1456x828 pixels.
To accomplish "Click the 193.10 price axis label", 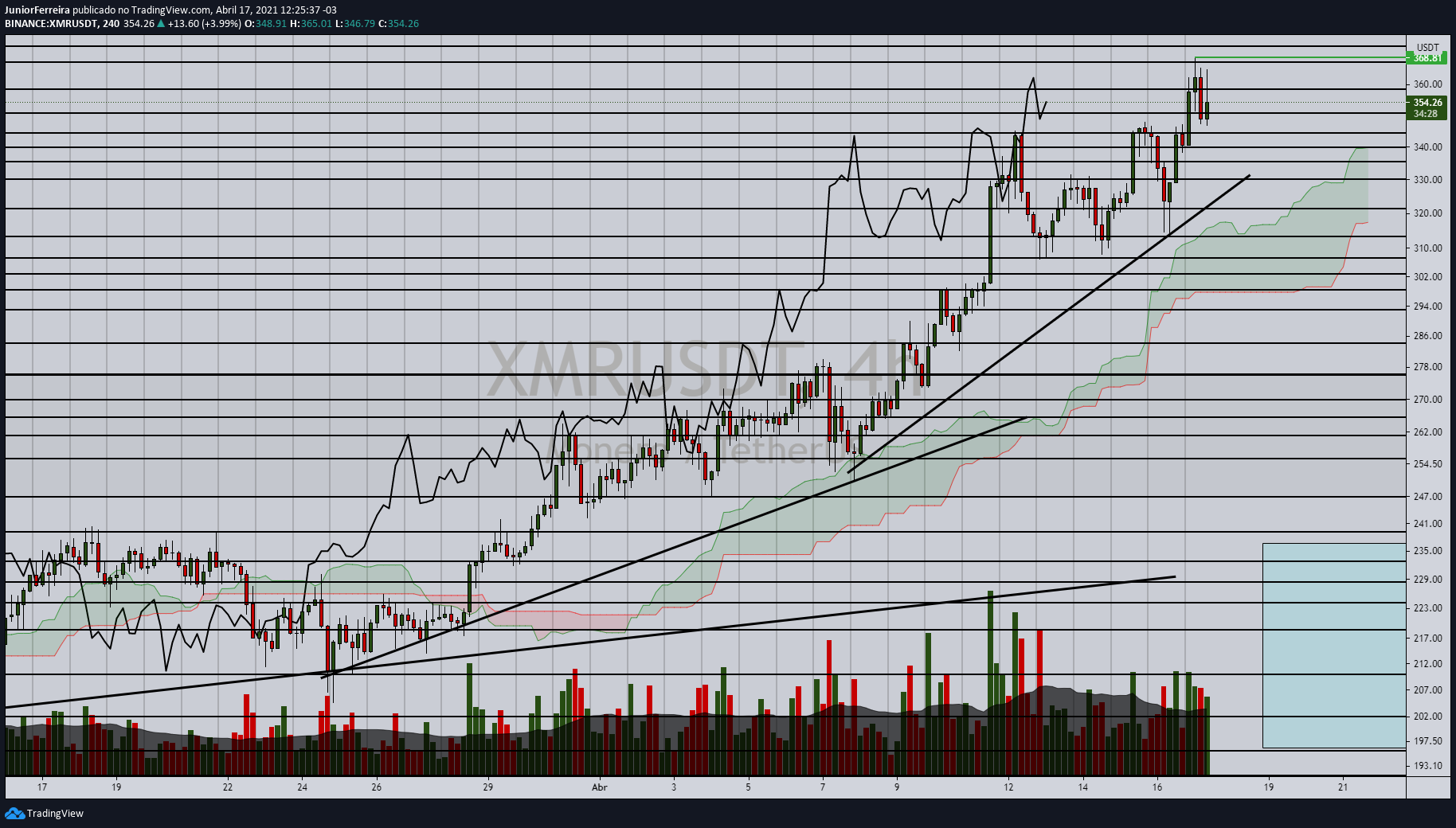I will click(x=1427, y=766).
